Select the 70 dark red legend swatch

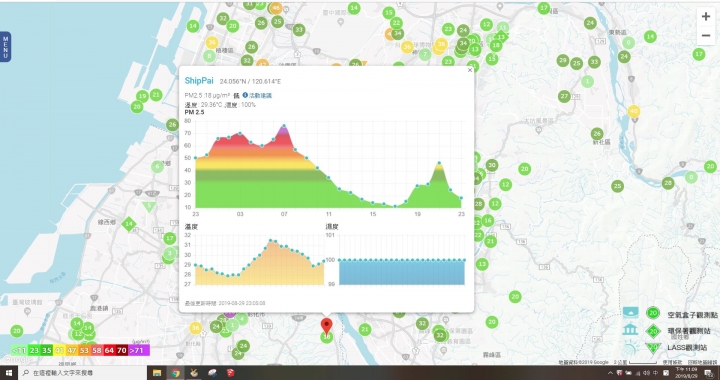pyautogui.click(x=122, y=351)
